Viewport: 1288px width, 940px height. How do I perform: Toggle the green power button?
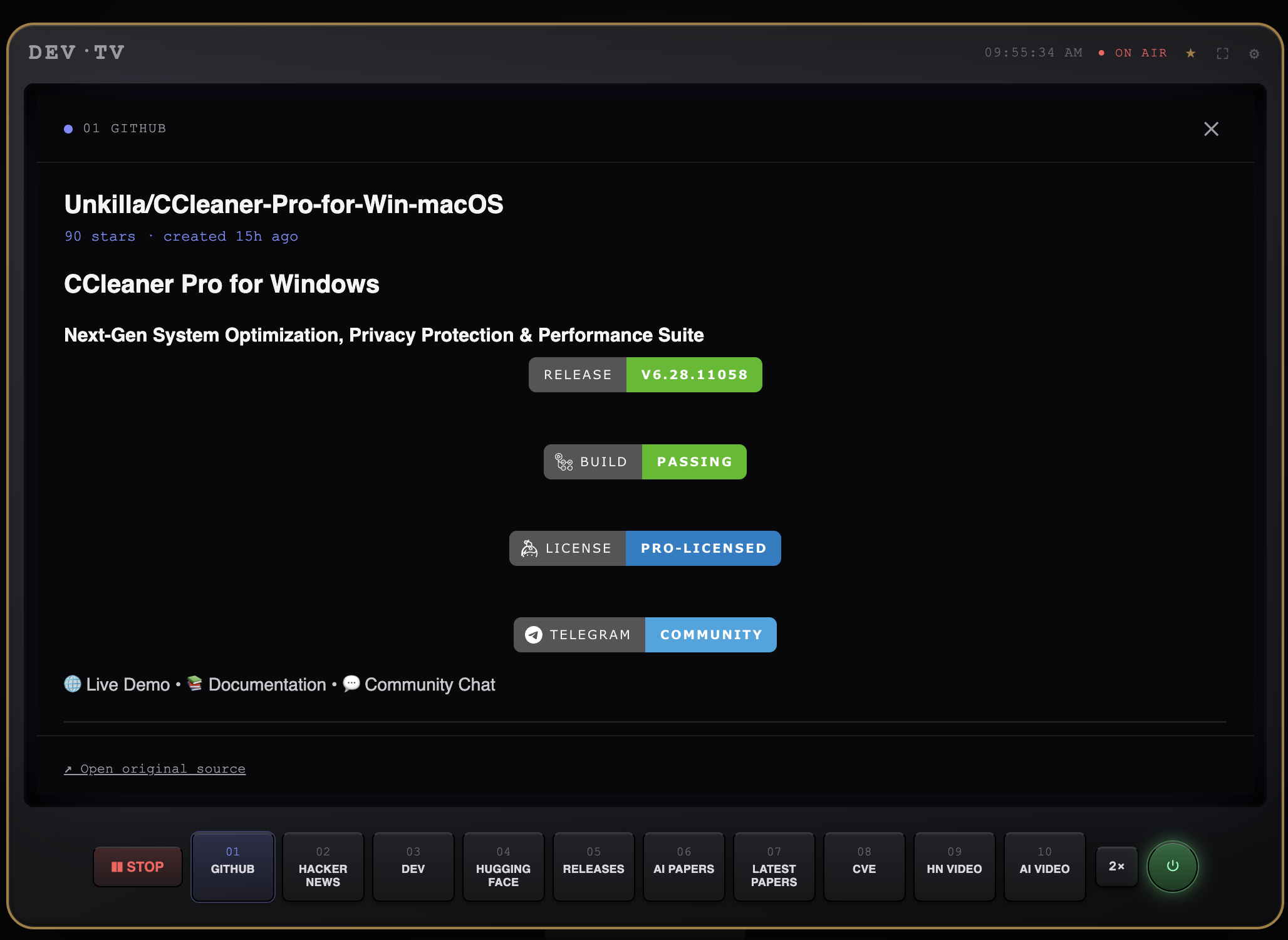[x=1172, y=866]
